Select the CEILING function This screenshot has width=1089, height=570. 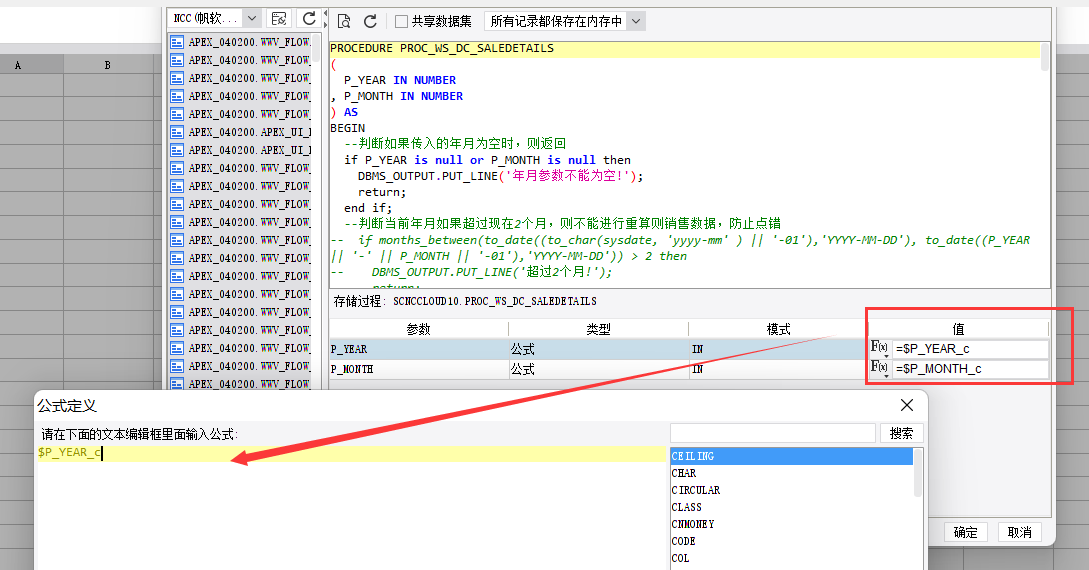(x=792, y=456)
